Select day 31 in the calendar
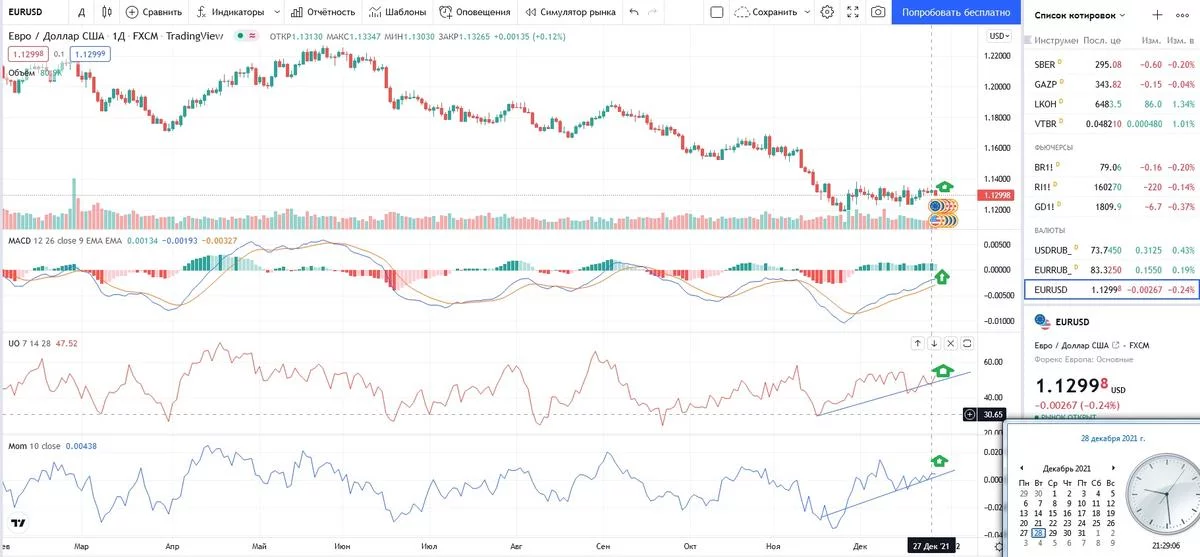The height and width of the screenshot is (557, 1200). 1081,533
